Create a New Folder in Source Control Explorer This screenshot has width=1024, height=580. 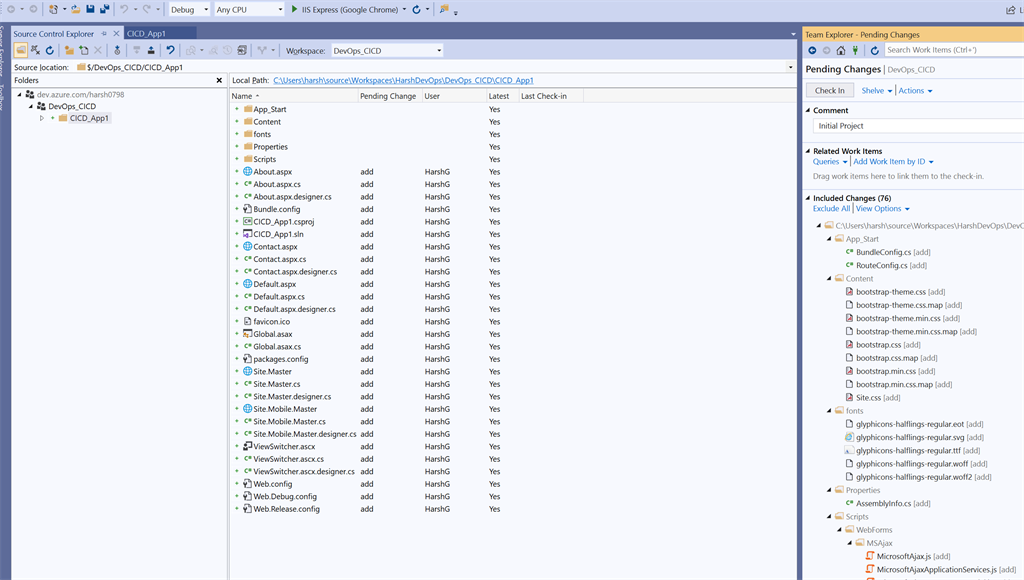(x=70, y=48)
